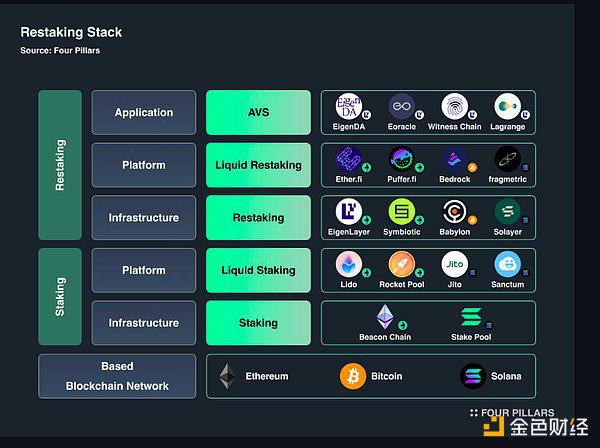Select the Puffer.fi pufferfish icon
Viewport: 600px width, 448px height.
401,159
